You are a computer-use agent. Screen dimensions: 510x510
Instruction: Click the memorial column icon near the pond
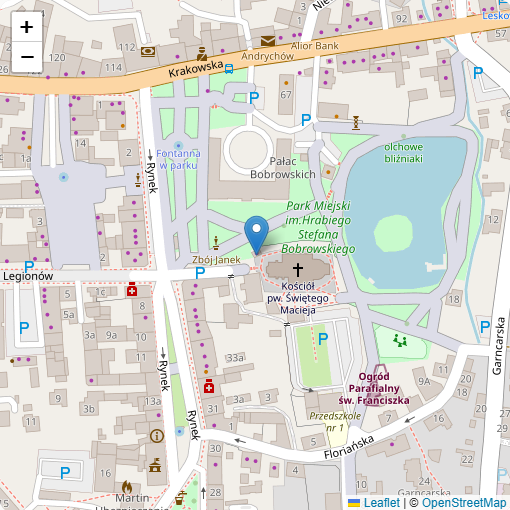[x=356, y=123]
